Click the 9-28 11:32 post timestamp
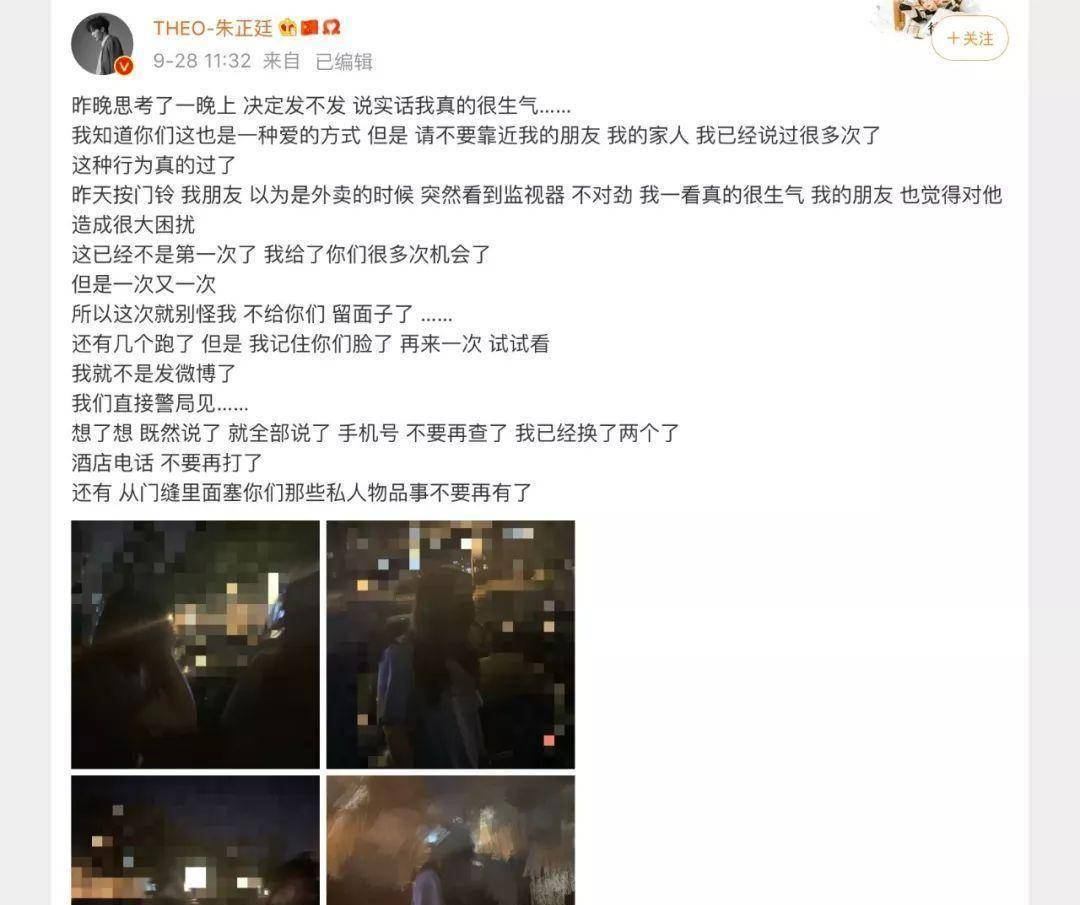The image size is (1080, 905). point(202,61)
